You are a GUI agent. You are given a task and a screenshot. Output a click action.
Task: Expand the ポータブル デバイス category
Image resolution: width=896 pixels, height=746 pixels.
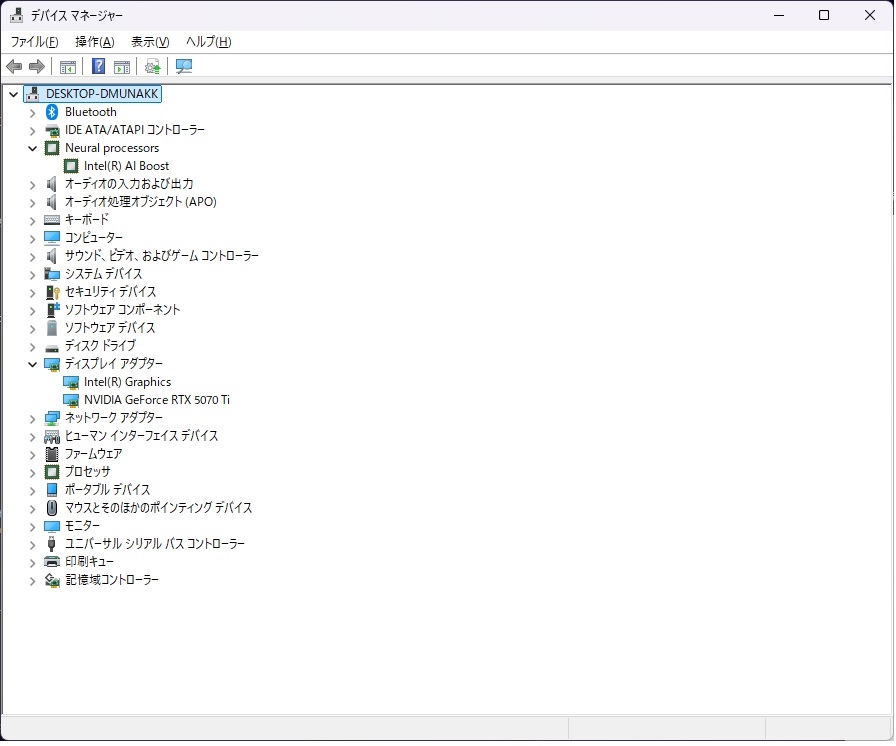pos(33,491)
